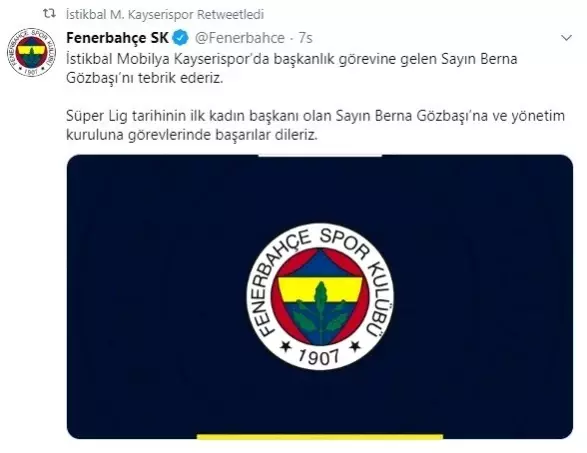Click Fenerbahçe Spor Kulübü crest in image
This screenshot has height=453, width=587.
320,297
